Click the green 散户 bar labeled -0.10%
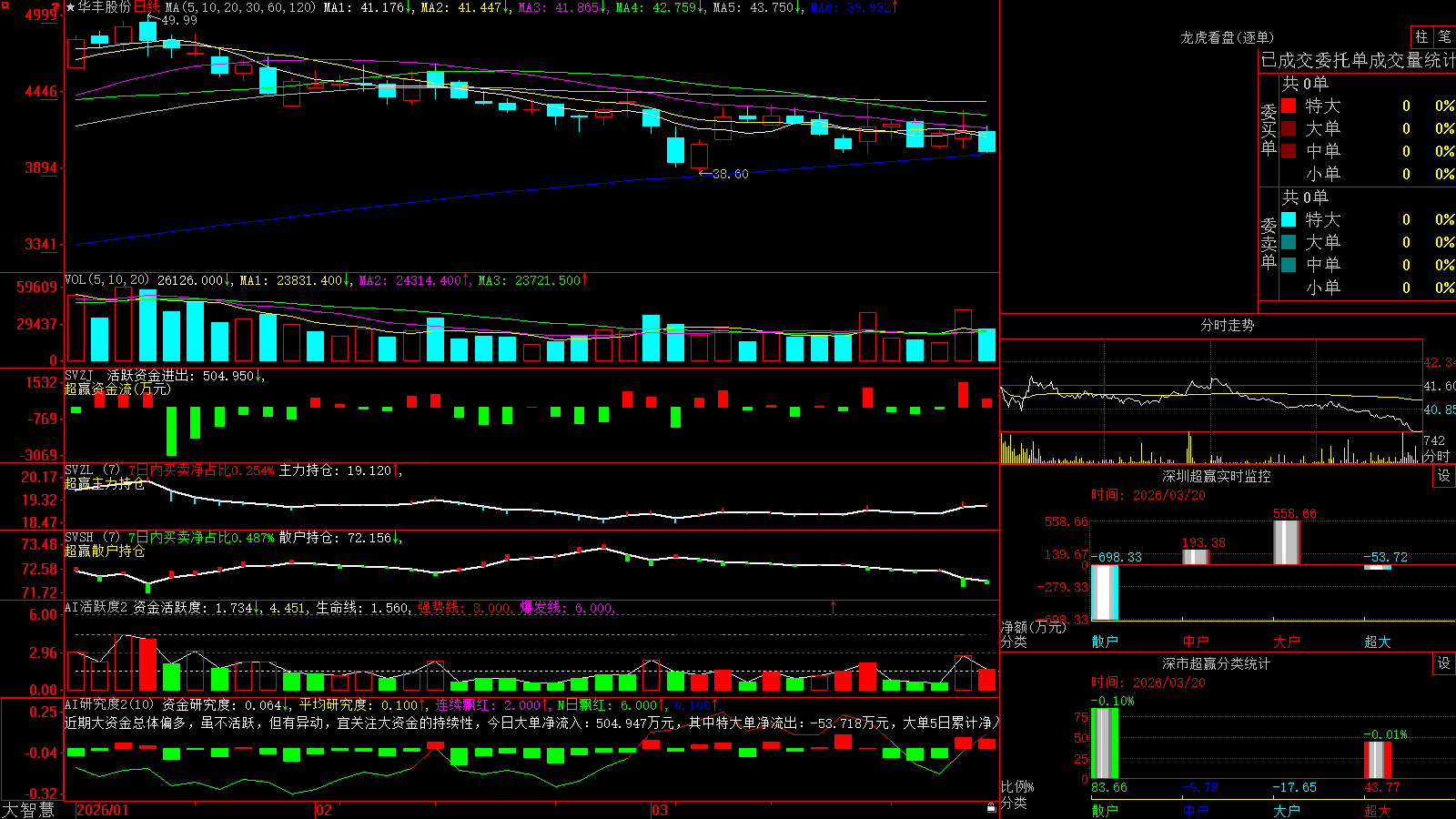The image size is (1456, 819). tap(1105, 743)
